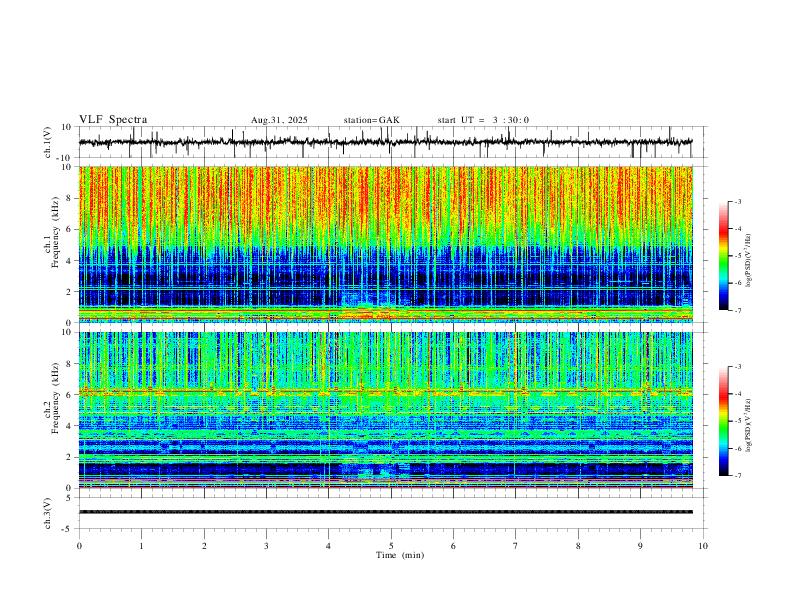The image size is (792, 612).
Task: Click the ch.1 "Frequency (kHz)" axis label
Action: point(56,232)
